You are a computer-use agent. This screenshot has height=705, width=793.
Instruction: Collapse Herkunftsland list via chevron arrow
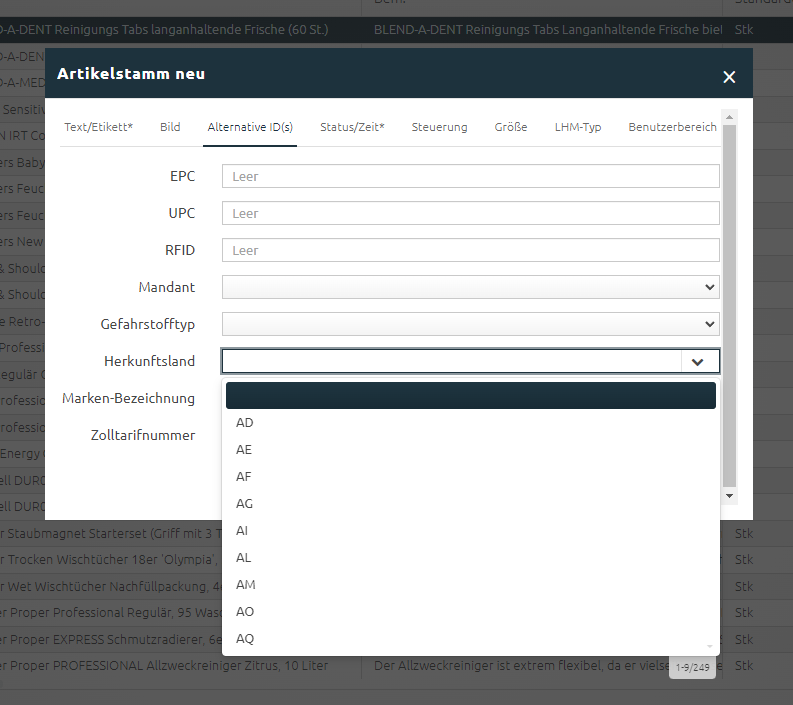coord(697,362)
